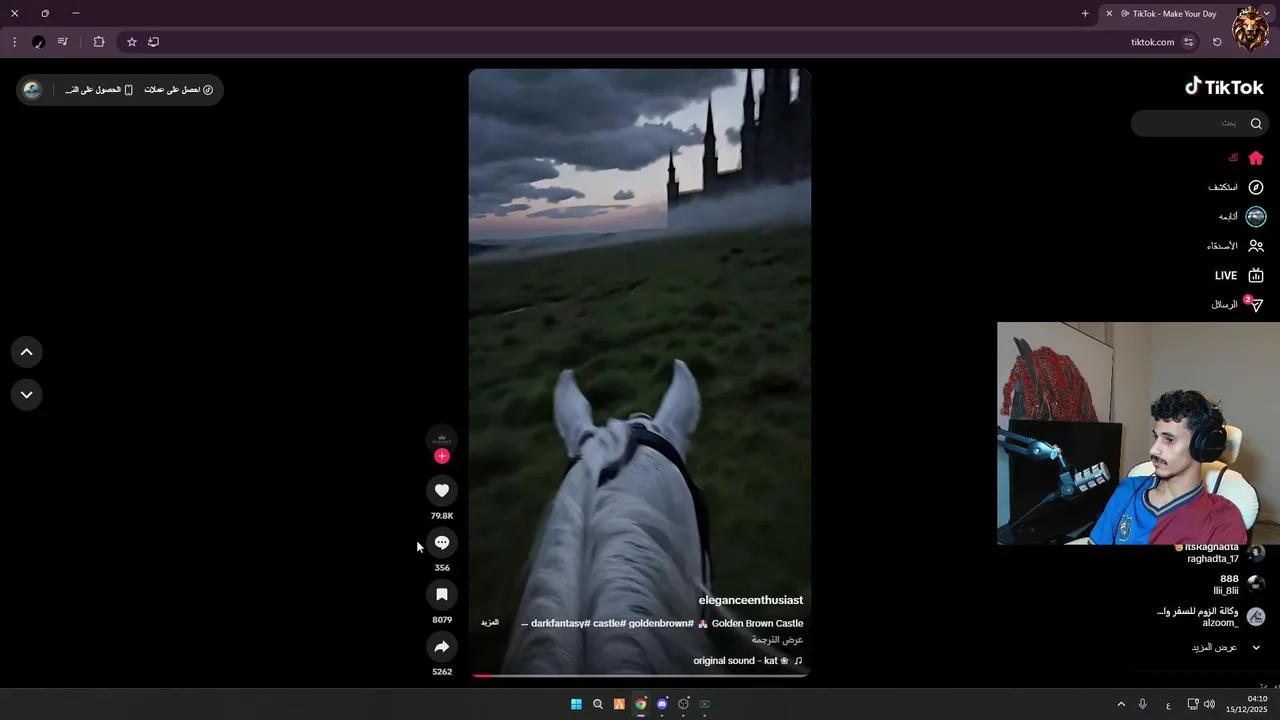1280x720 pixels.
Task: Follow the creator with the red plus
Action: [441, 456]
